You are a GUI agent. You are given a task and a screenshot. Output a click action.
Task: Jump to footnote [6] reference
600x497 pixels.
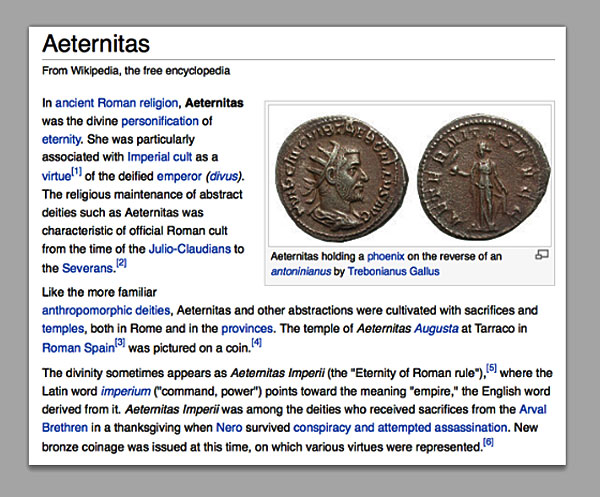pyautogui.click(x=488, y=442)
